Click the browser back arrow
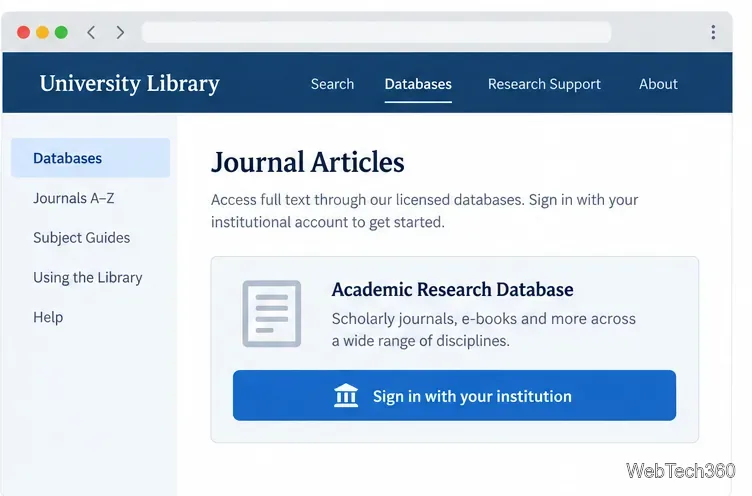The width and height of the screenshot is (752, 496). point(91,32)
